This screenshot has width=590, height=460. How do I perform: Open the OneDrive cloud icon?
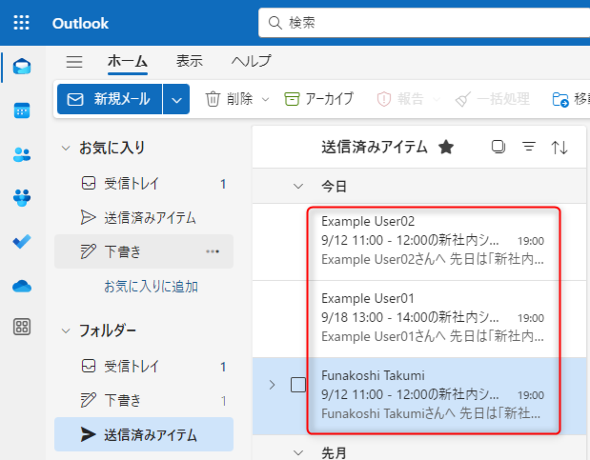(x=22, y=286)
